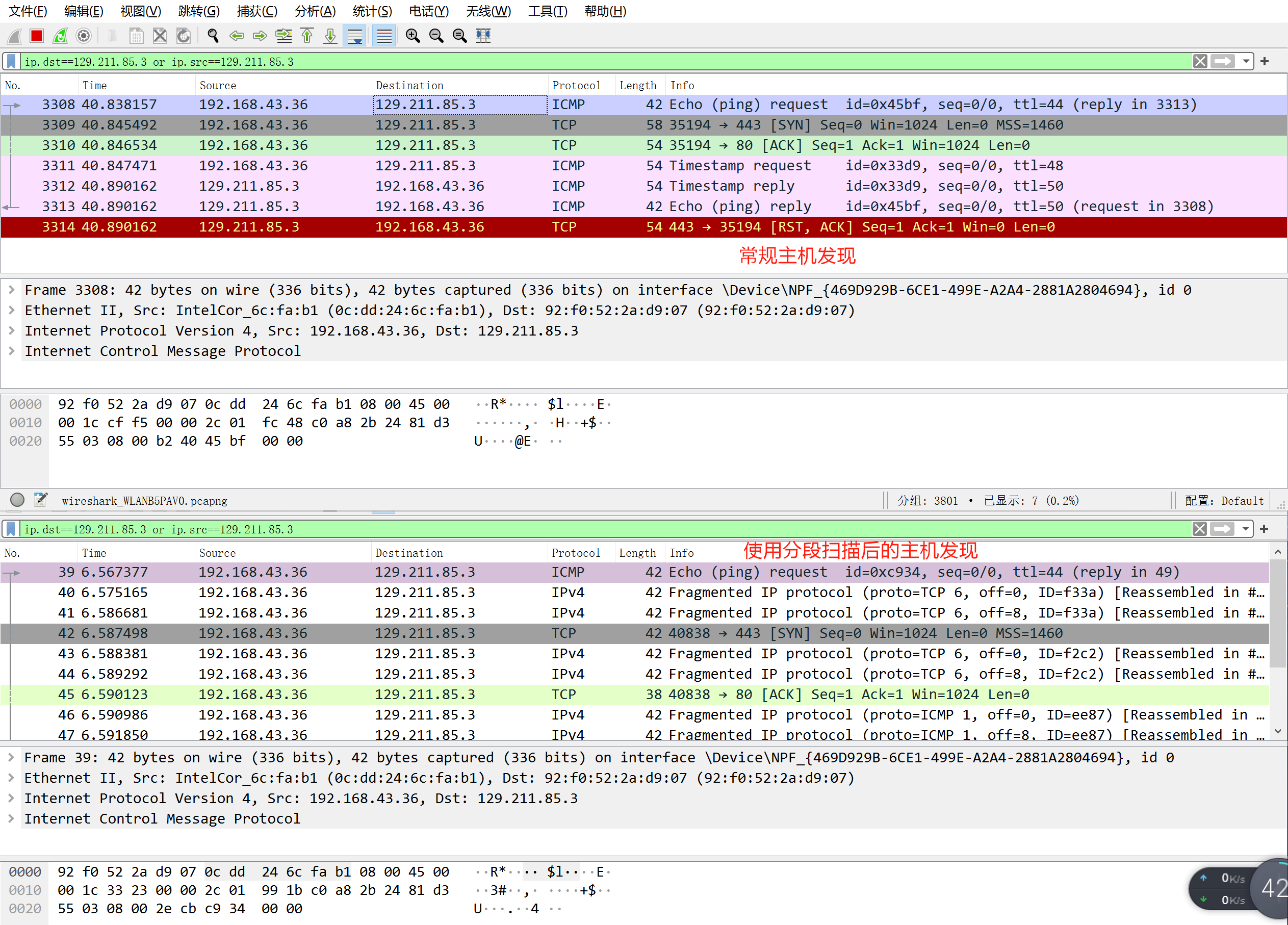
Task: Go to the first packet
Action: 306,36
